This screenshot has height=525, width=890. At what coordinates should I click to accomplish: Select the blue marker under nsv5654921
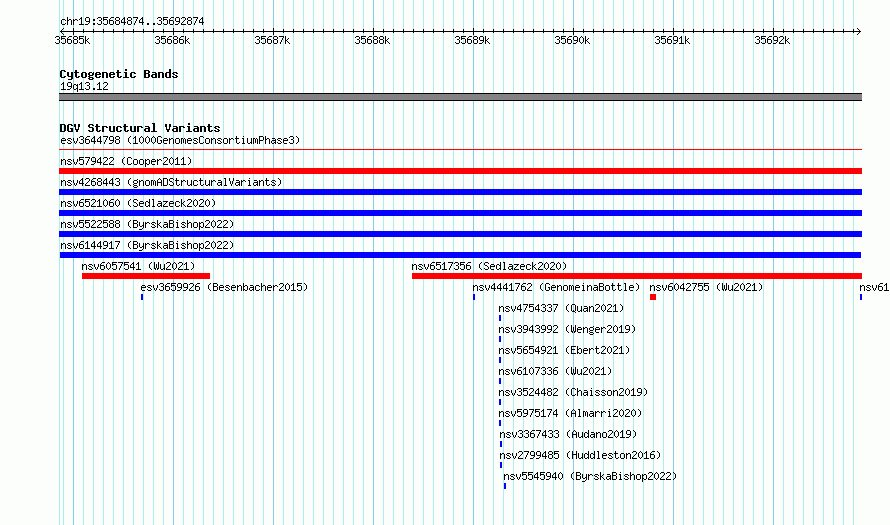coord(500,360)
